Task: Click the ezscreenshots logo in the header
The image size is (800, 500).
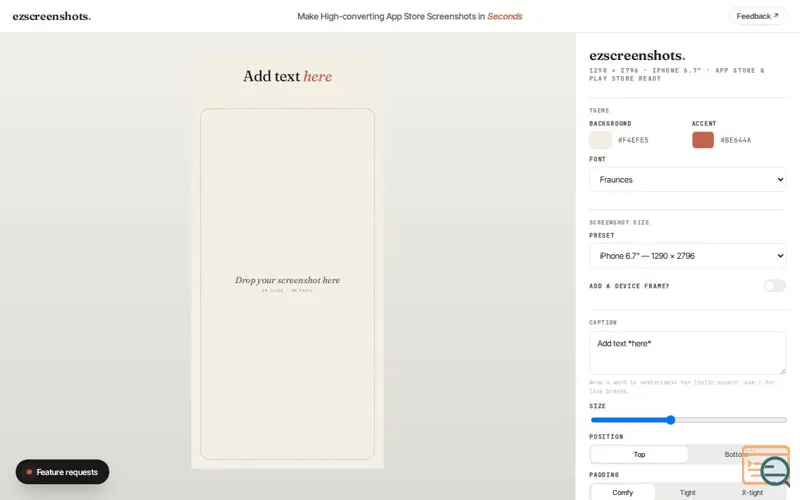Action: tap(52, 16)
